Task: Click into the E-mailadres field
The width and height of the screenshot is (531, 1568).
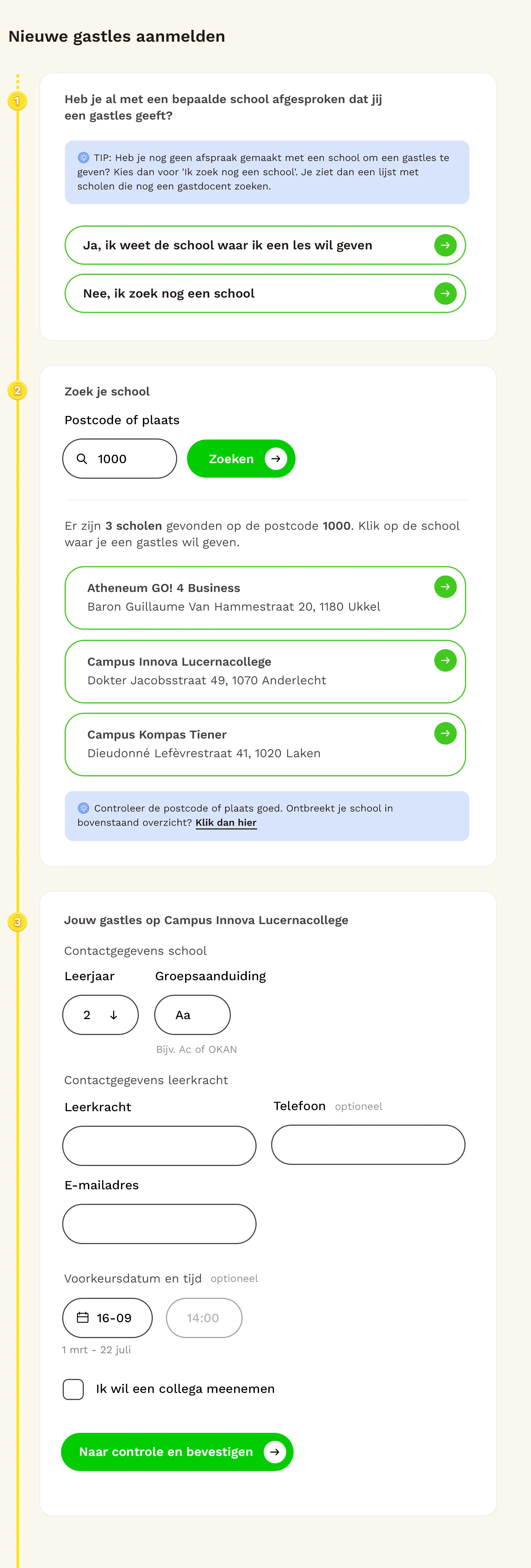Action: tap(159, 1224)
